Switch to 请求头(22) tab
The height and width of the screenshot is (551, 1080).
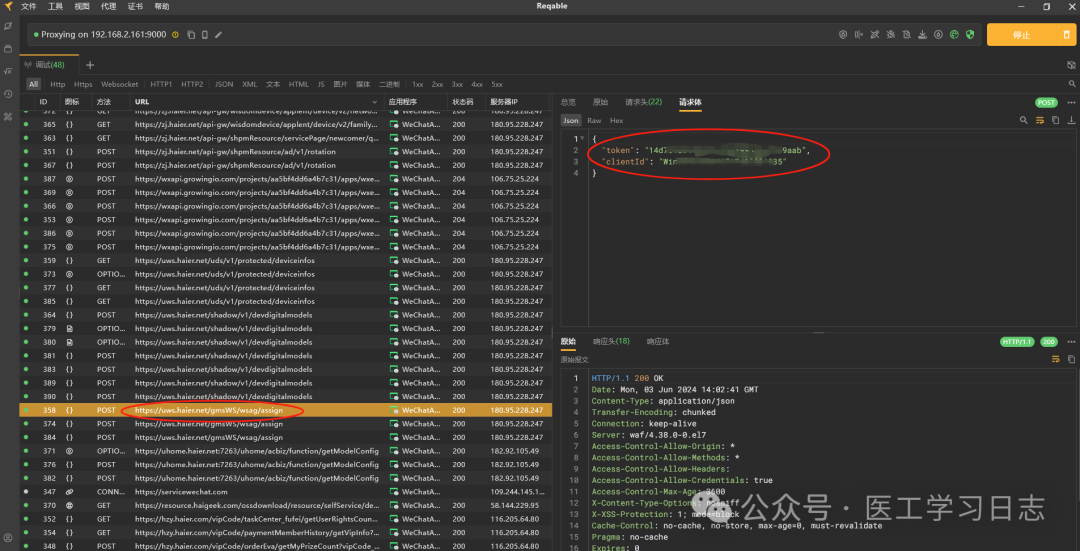(643, 102)
